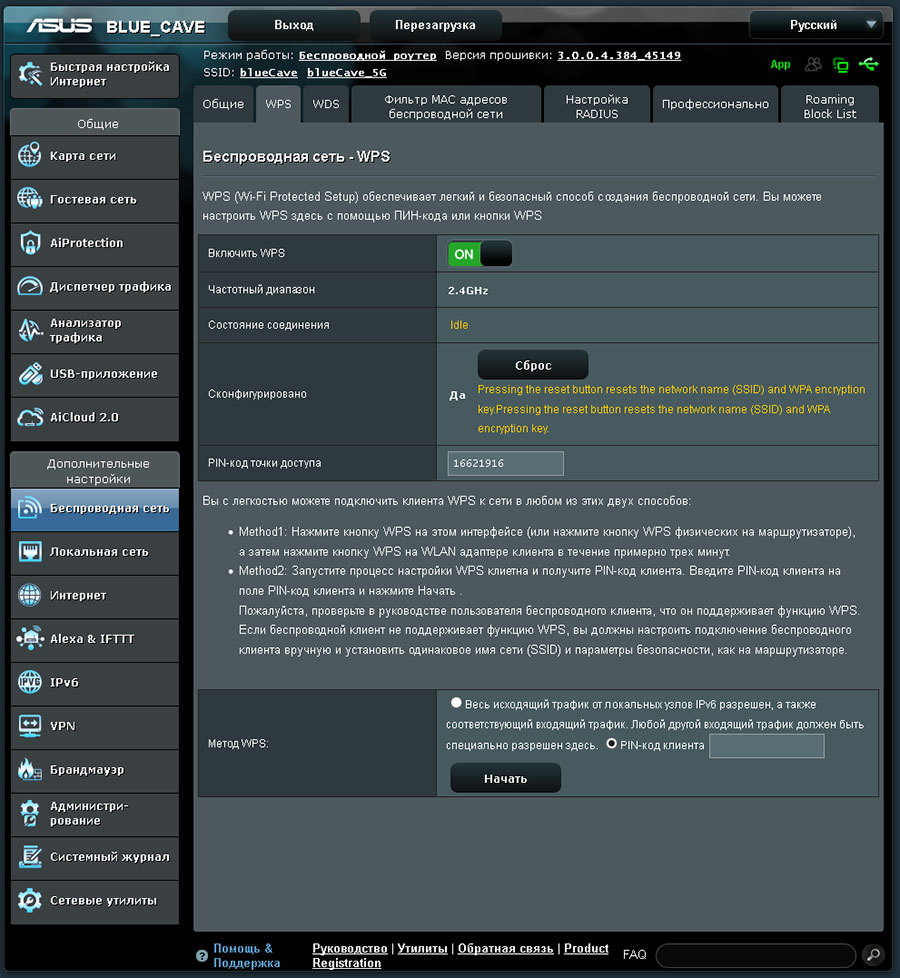Image resolution: width=900 pixels, height=978 pixels.
Task: Open the Product Registration link
Action: (460, 956)
